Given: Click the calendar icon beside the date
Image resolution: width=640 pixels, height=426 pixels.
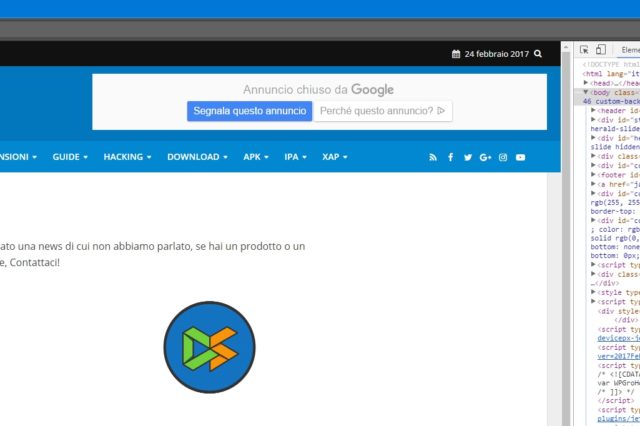Looking at the screenshot, I should point(456,54).
